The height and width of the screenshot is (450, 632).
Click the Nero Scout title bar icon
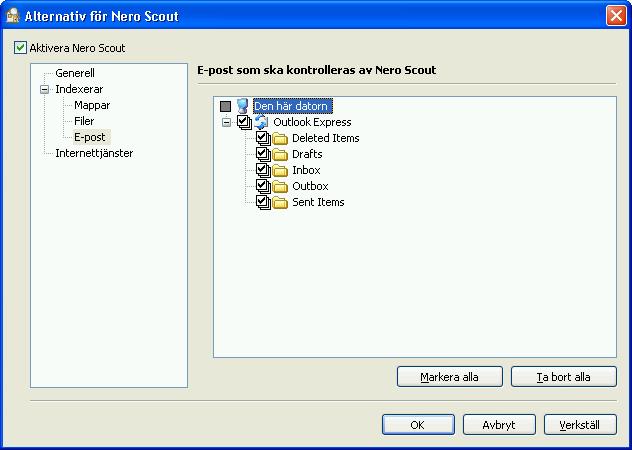[x=13, y=16]
